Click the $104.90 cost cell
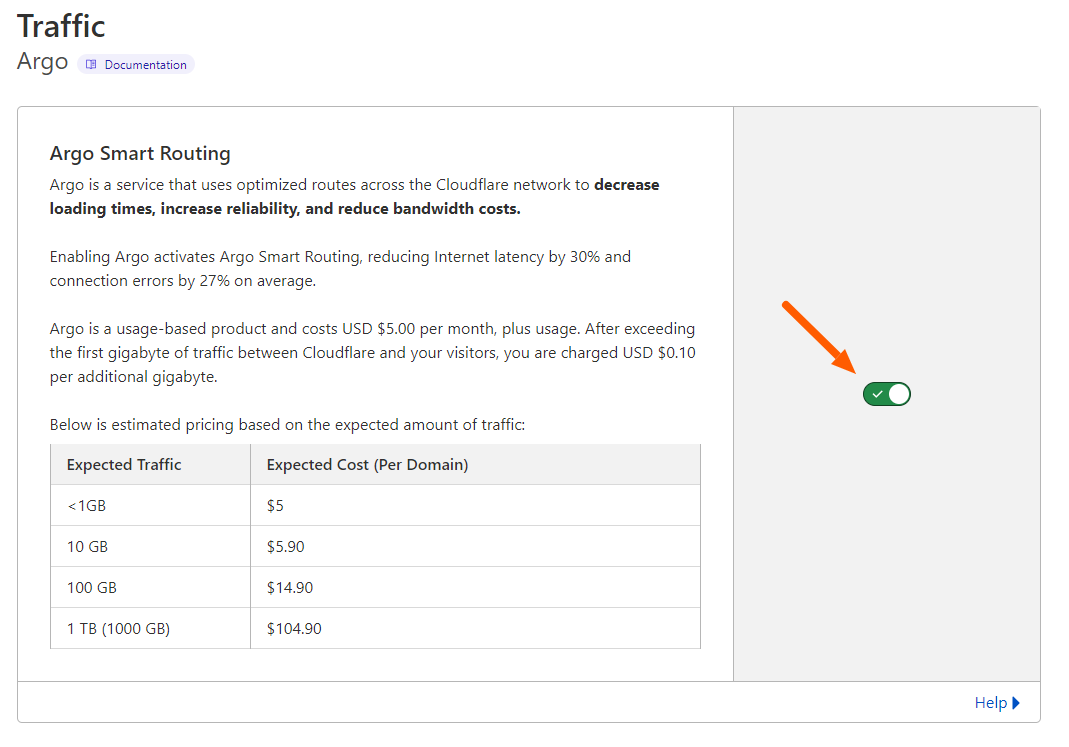The image size is (1069, 747). 294,629
